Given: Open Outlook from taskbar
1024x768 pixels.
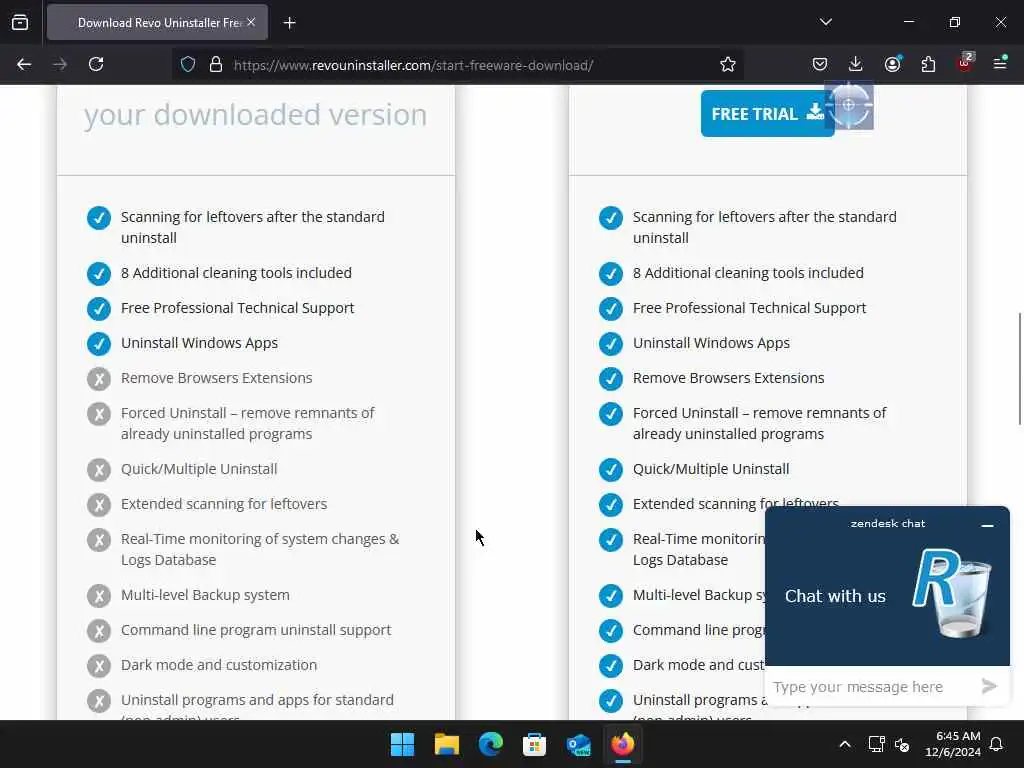Looking at the screenshot, I should click(x=579, y=744).
